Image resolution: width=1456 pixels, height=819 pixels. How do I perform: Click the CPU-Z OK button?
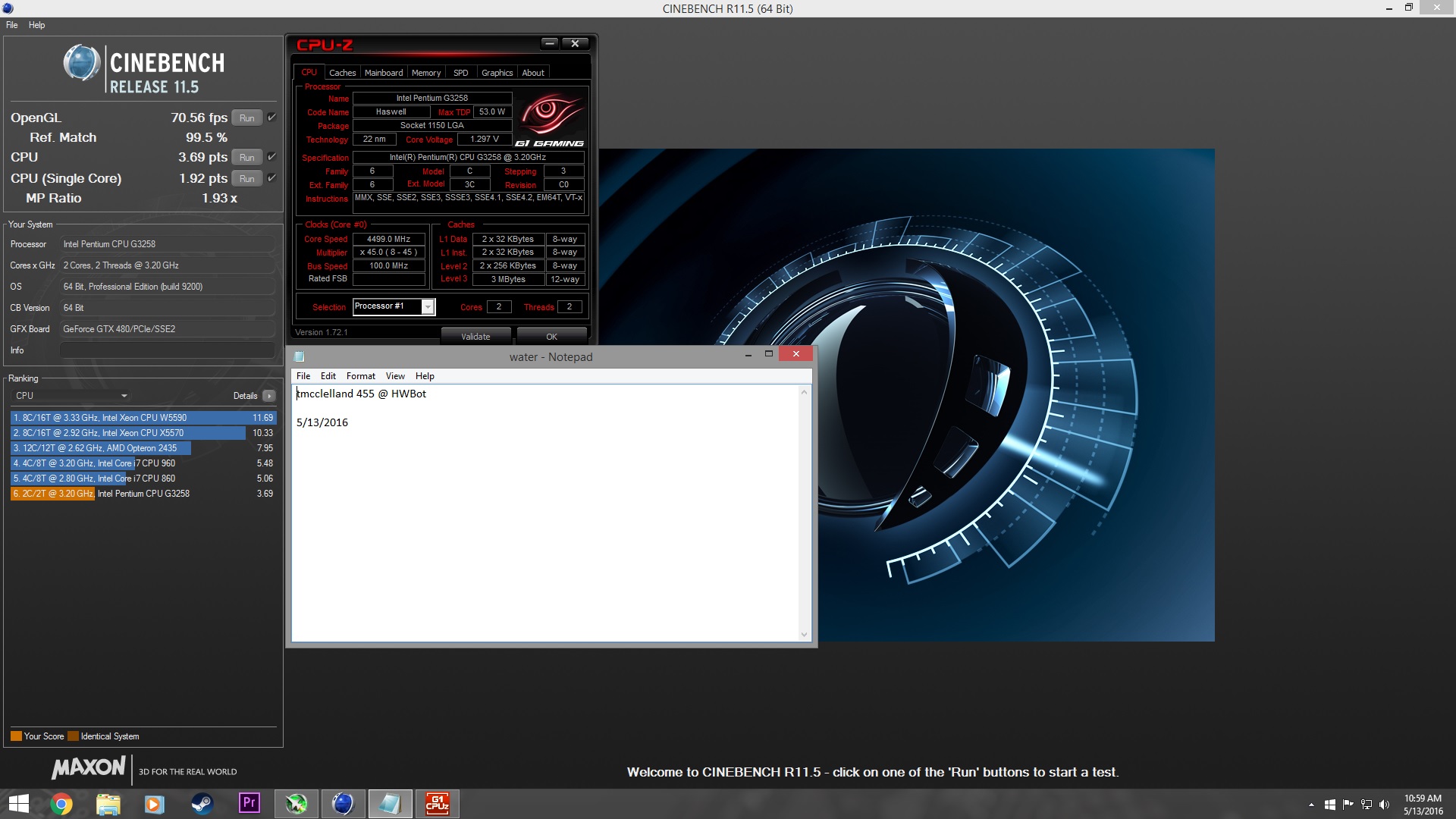click(x=551, y=336)
